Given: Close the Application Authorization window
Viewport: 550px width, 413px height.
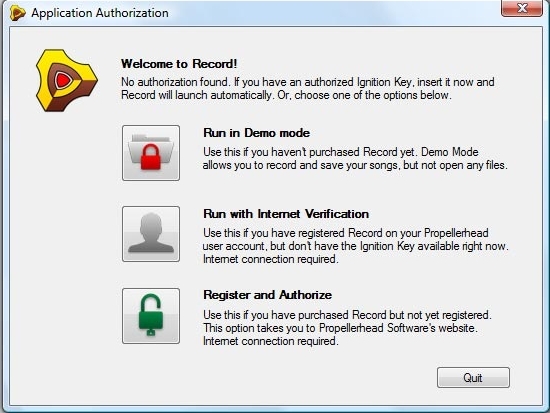Looking at the screenshot, I should 522,8.
